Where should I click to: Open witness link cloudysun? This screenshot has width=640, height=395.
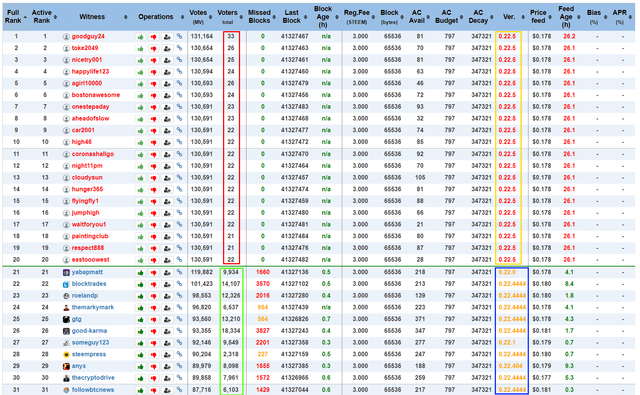(x=87, y=178)
